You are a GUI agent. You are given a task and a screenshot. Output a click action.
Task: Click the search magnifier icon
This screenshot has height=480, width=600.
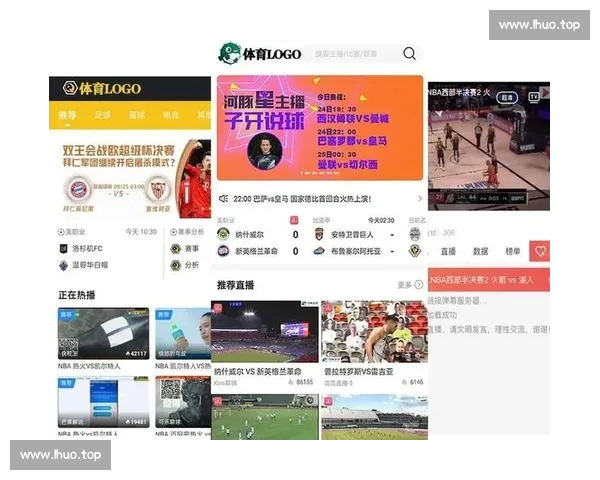(x=409, y=54)
